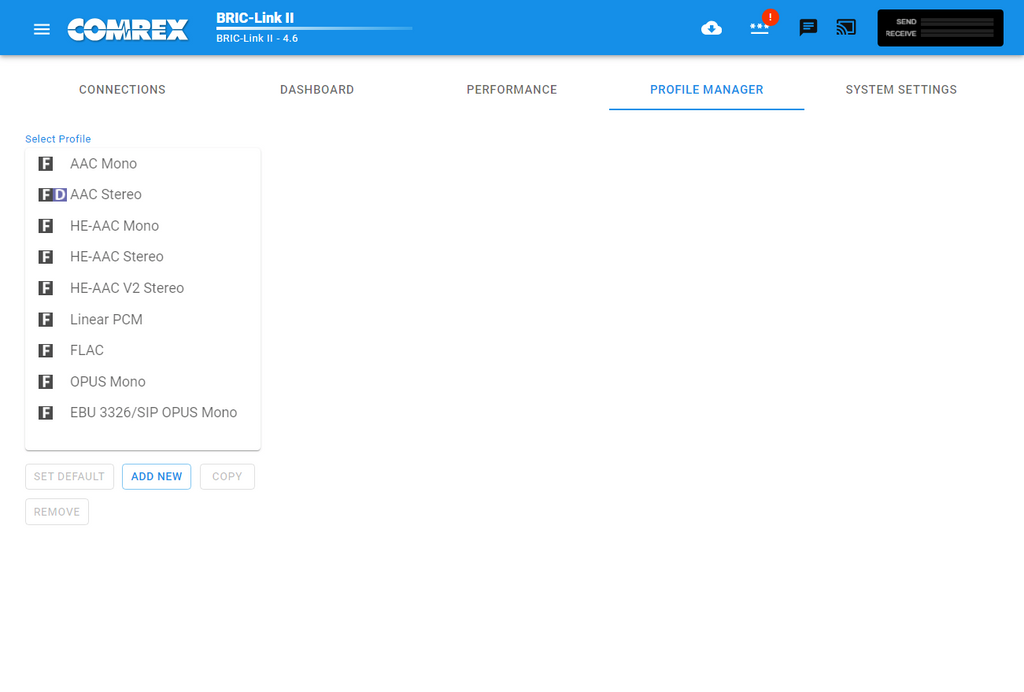Click the Send/Receive audio level meter

pyautogui.click(x=940, y=28)
